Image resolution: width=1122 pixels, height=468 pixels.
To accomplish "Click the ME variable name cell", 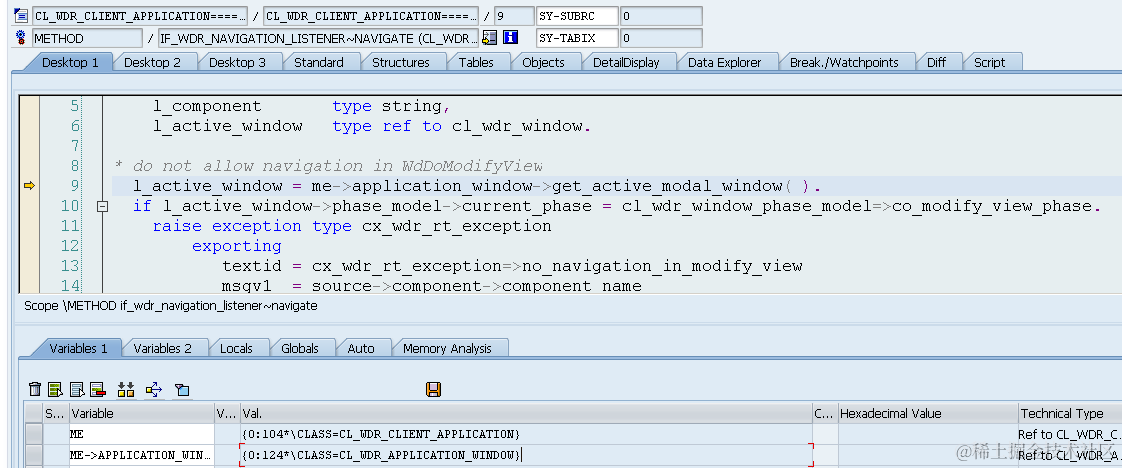I will (x=142, y=434).
